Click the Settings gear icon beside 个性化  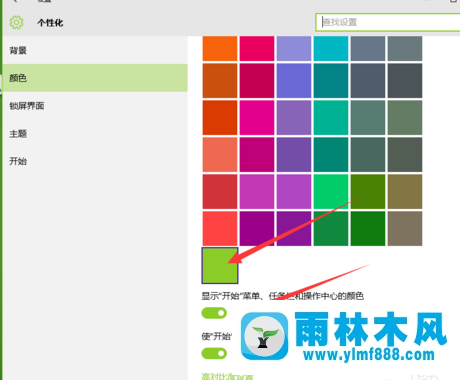pos(16,22)
